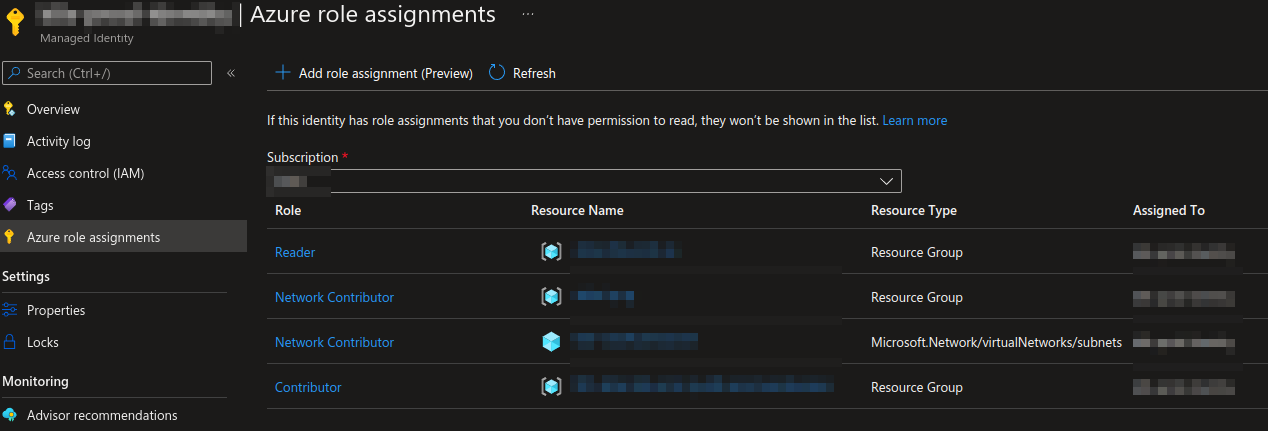This screenshot has height=431, width=1268.
Task: Open the Subscription dropdown
Action: click(584, 181)
